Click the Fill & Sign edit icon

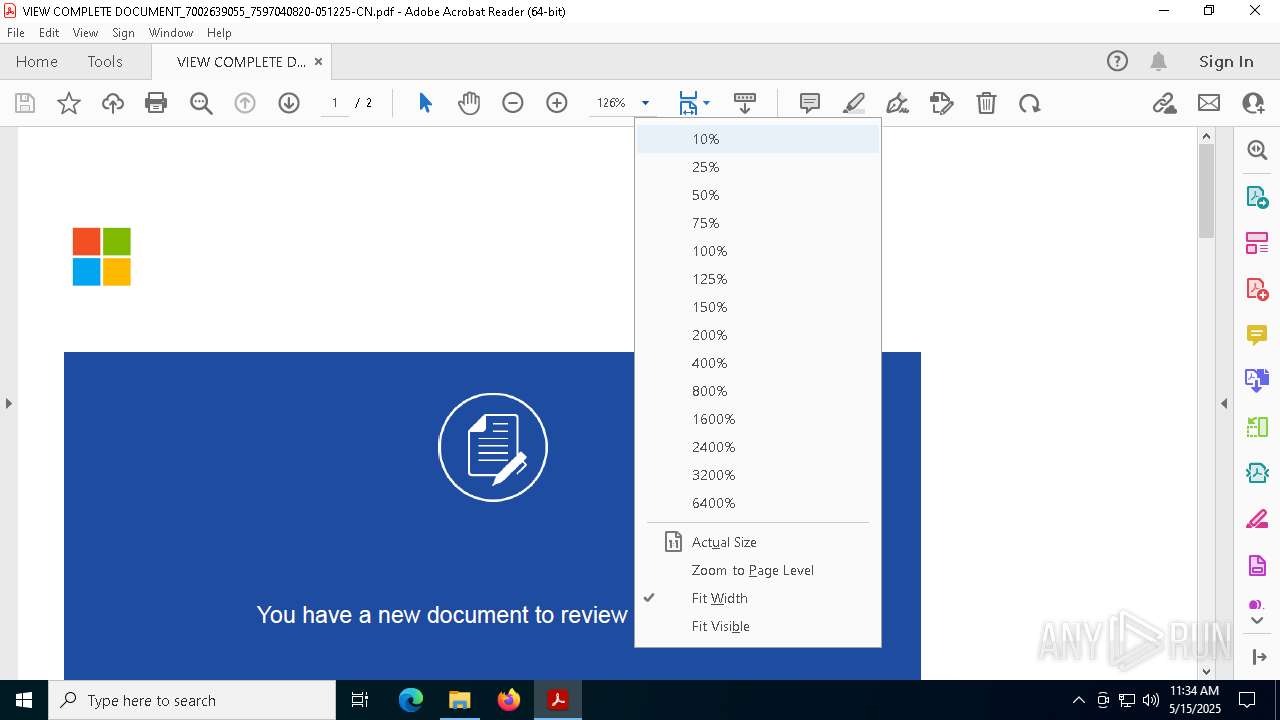[x=942, y=103]
